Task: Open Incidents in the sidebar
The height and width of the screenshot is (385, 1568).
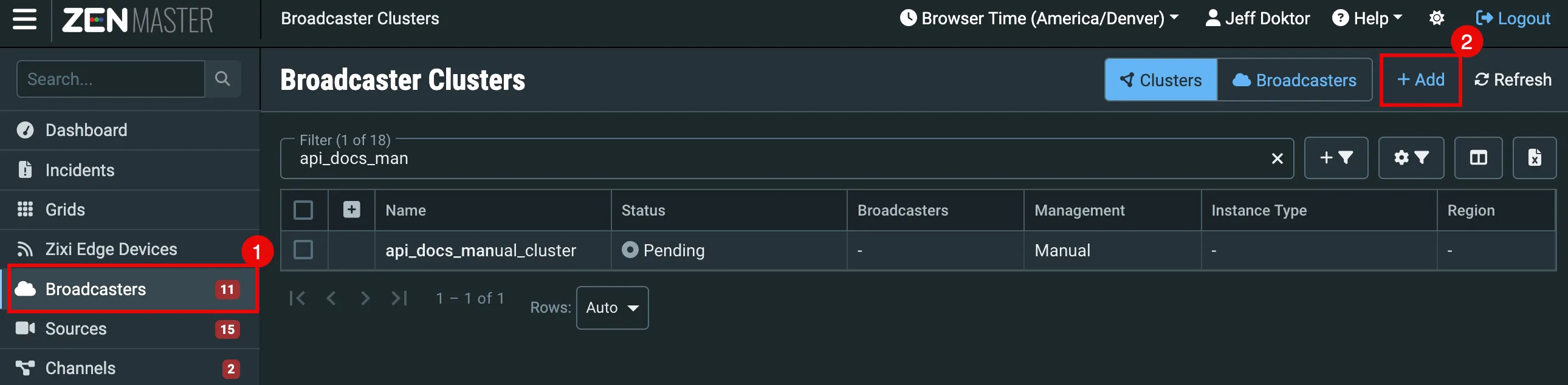Action: tap(130, 170)
